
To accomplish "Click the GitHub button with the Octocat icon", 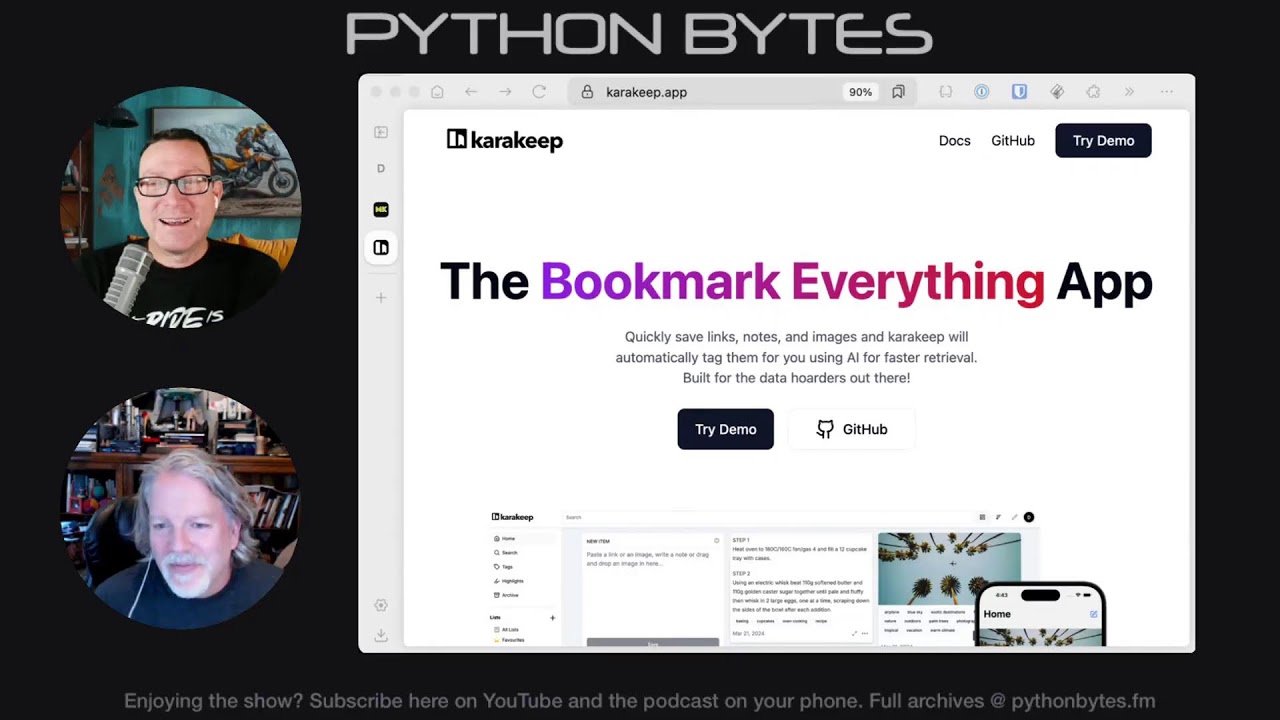I will tap(852, 429).
